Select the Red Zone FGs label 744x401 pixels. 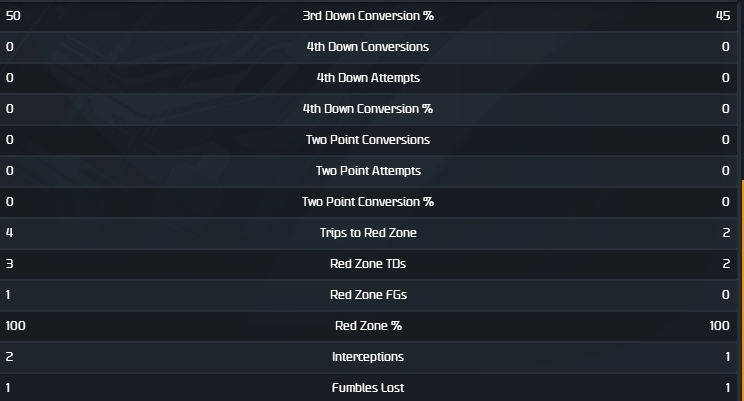(x=368, y=295)
